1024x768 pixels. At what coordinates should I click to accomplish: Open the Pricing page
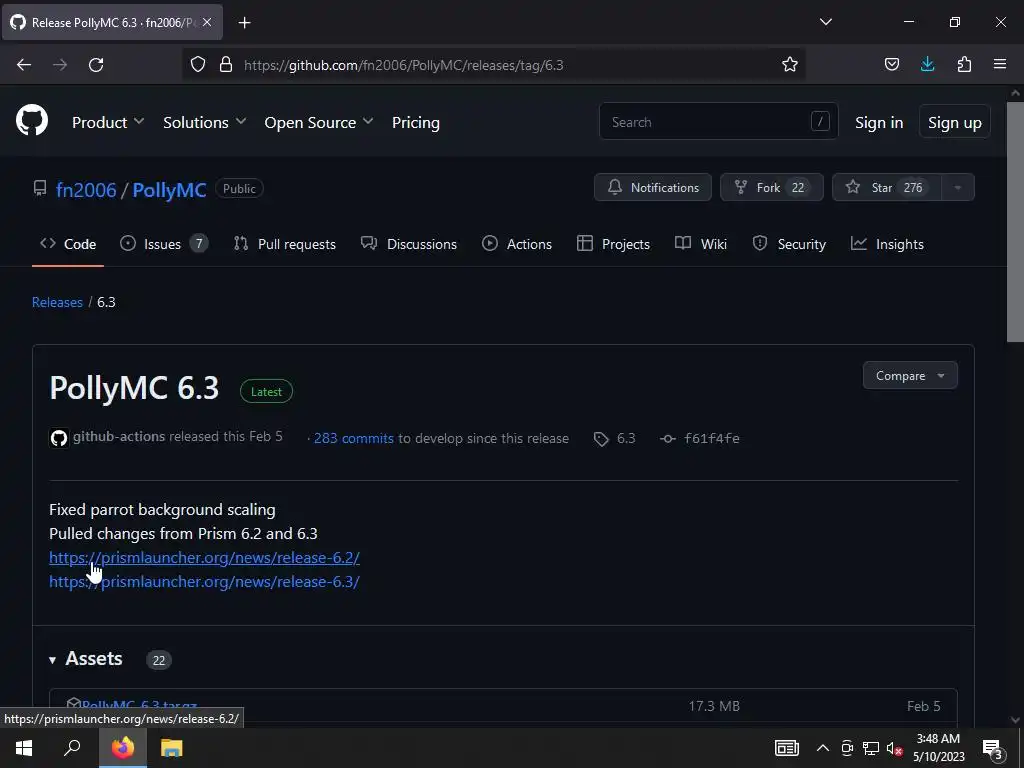(x=415, y=122)
